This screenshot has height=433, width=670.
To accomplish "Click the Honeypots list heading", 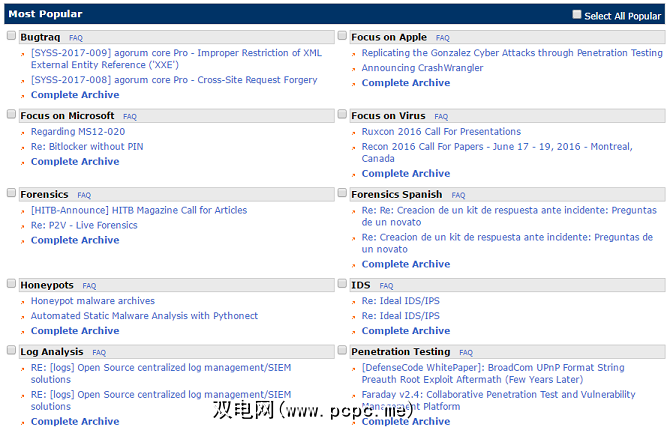I will 47,285.
